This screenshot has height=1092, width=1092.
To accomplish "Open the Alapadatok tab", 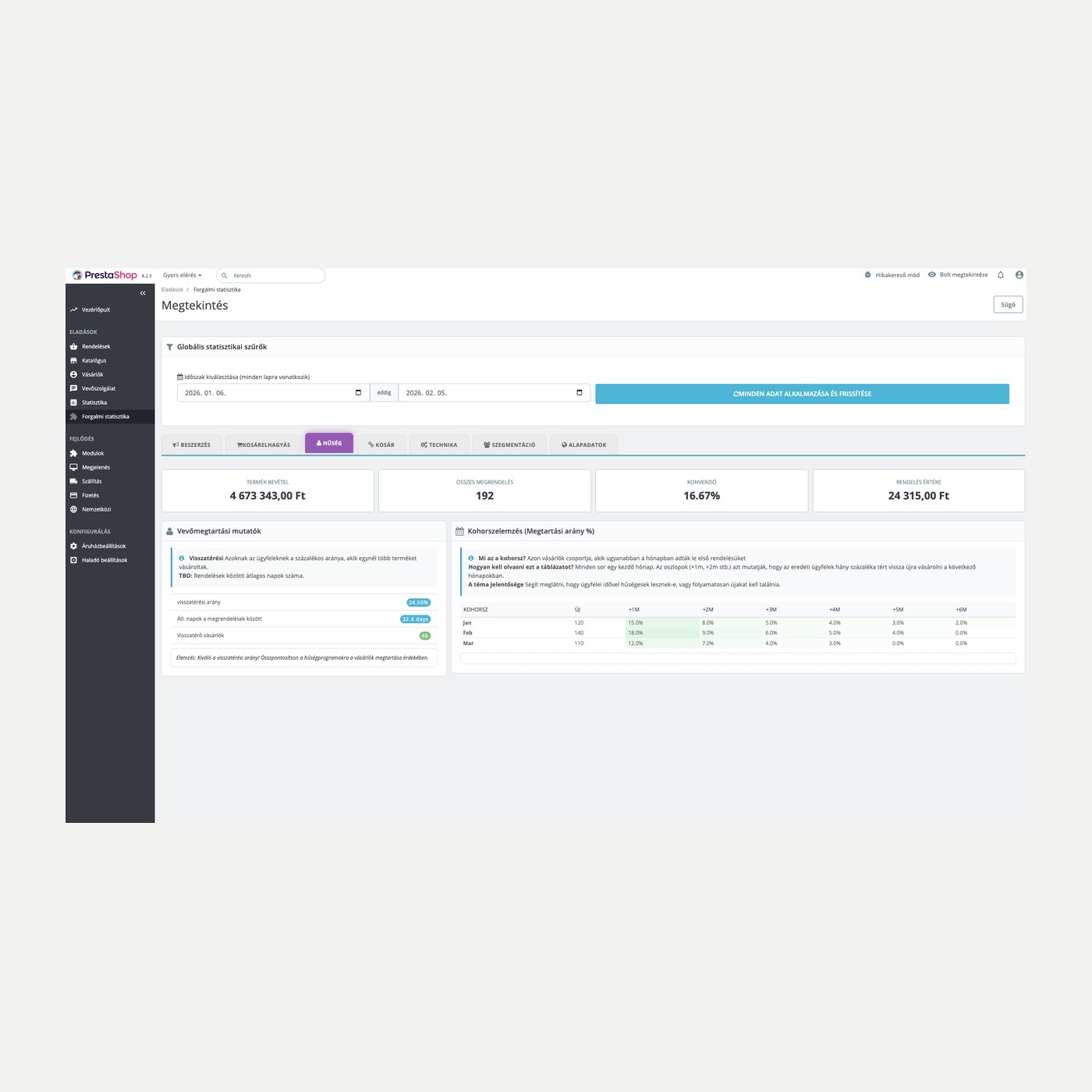I will pos(584,445).
